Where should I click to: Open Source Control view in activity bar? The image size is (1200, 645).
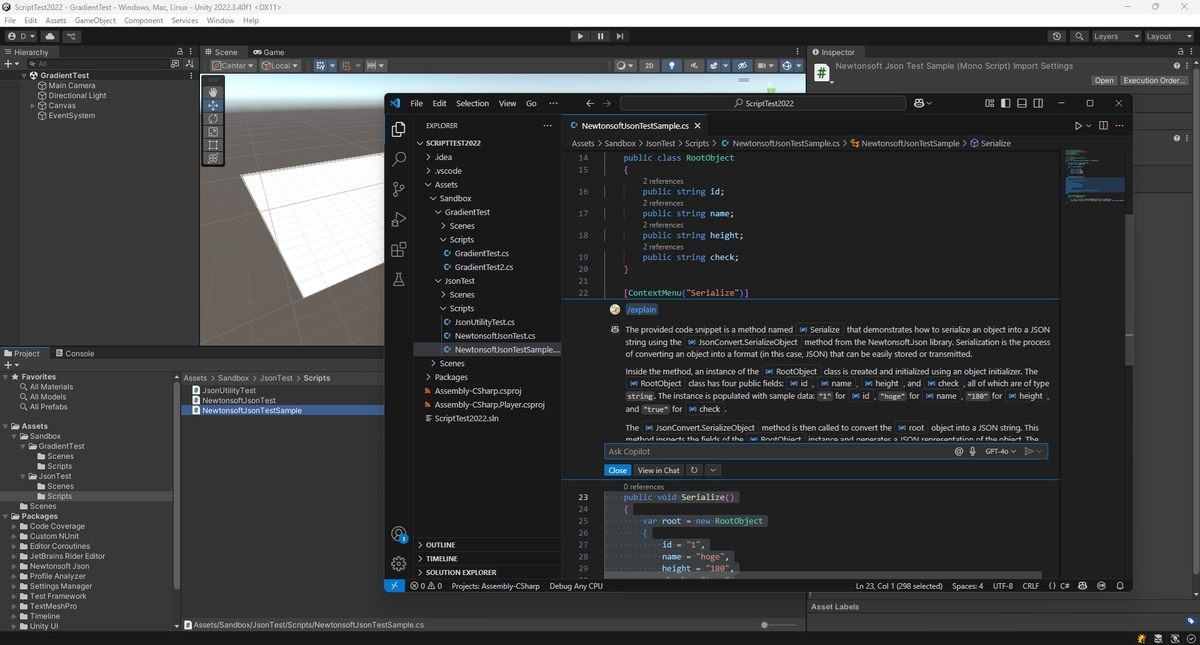point(399,189)
